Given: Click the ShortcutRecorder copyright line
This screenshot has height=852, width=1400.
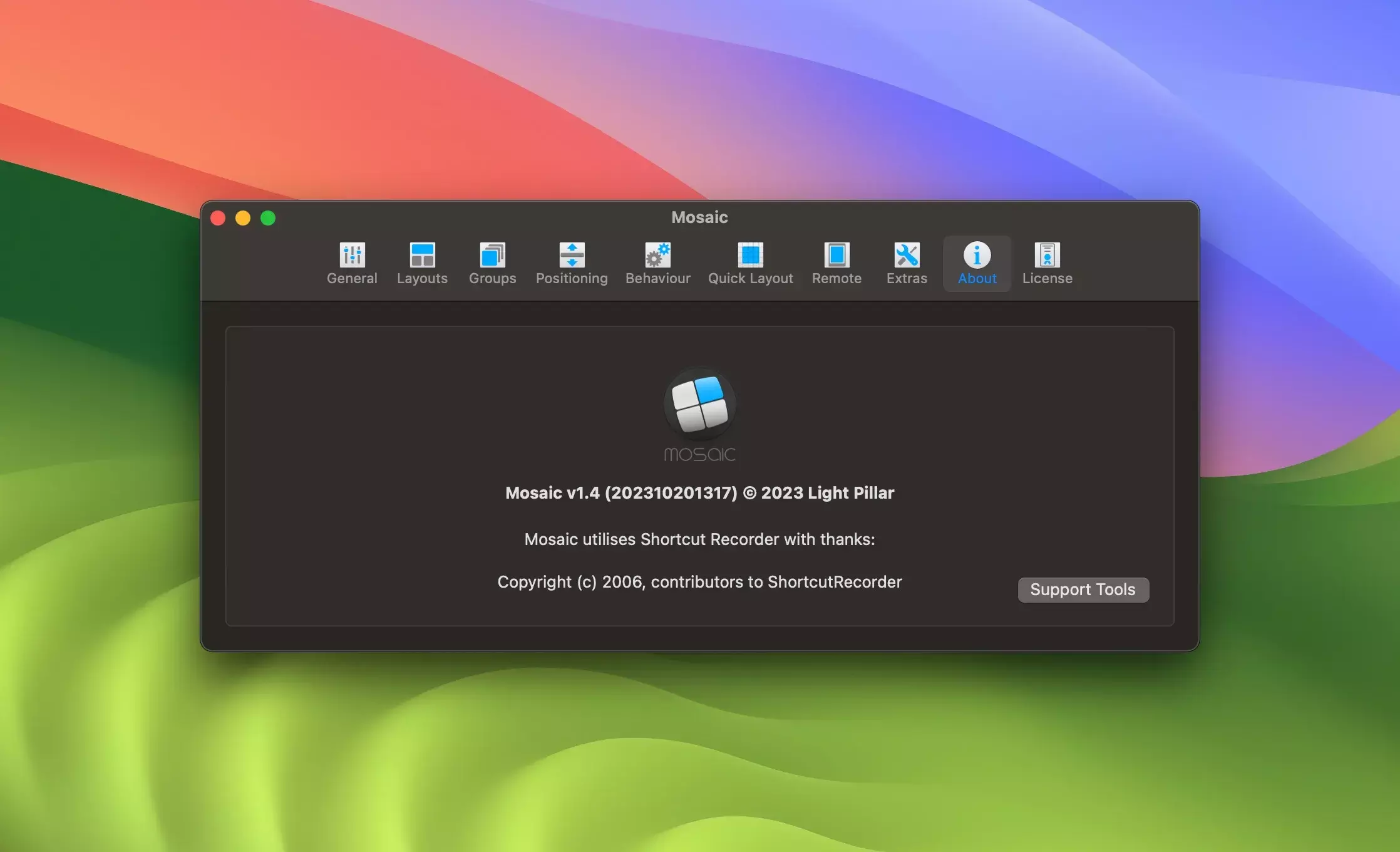Looking at the screenshot, I should 699,582.
